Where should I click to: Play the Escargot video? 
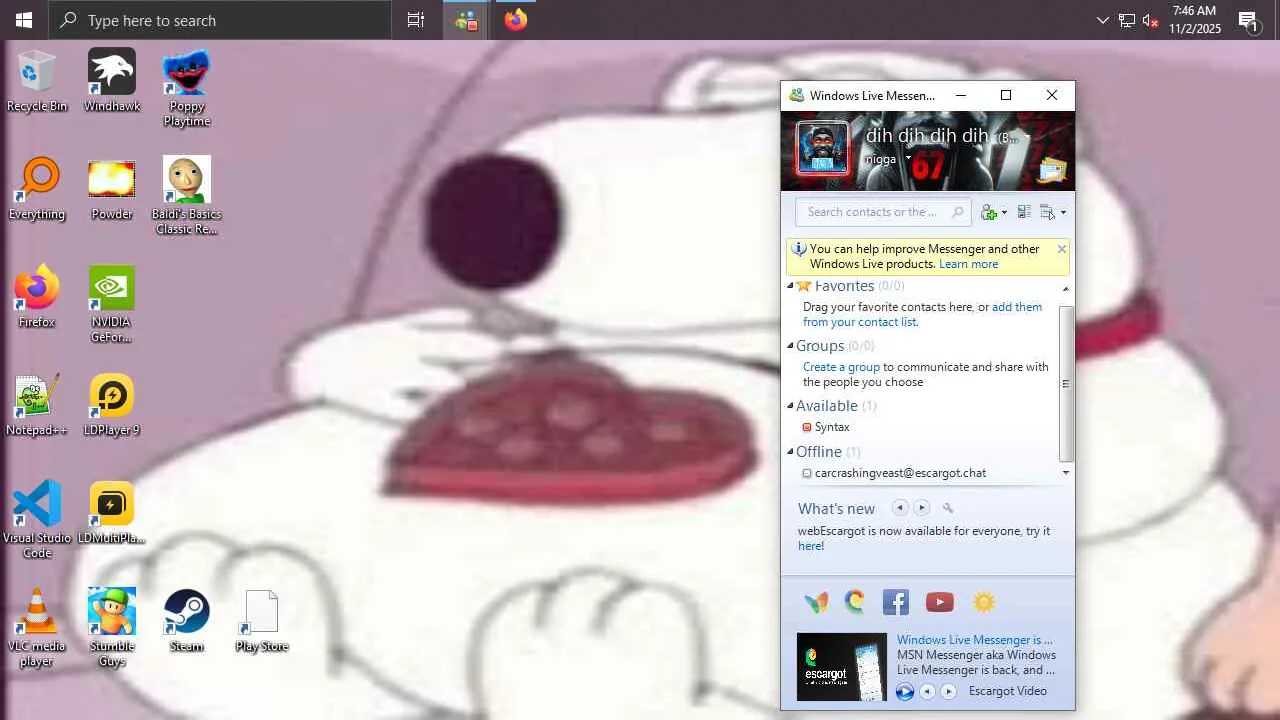905,691
